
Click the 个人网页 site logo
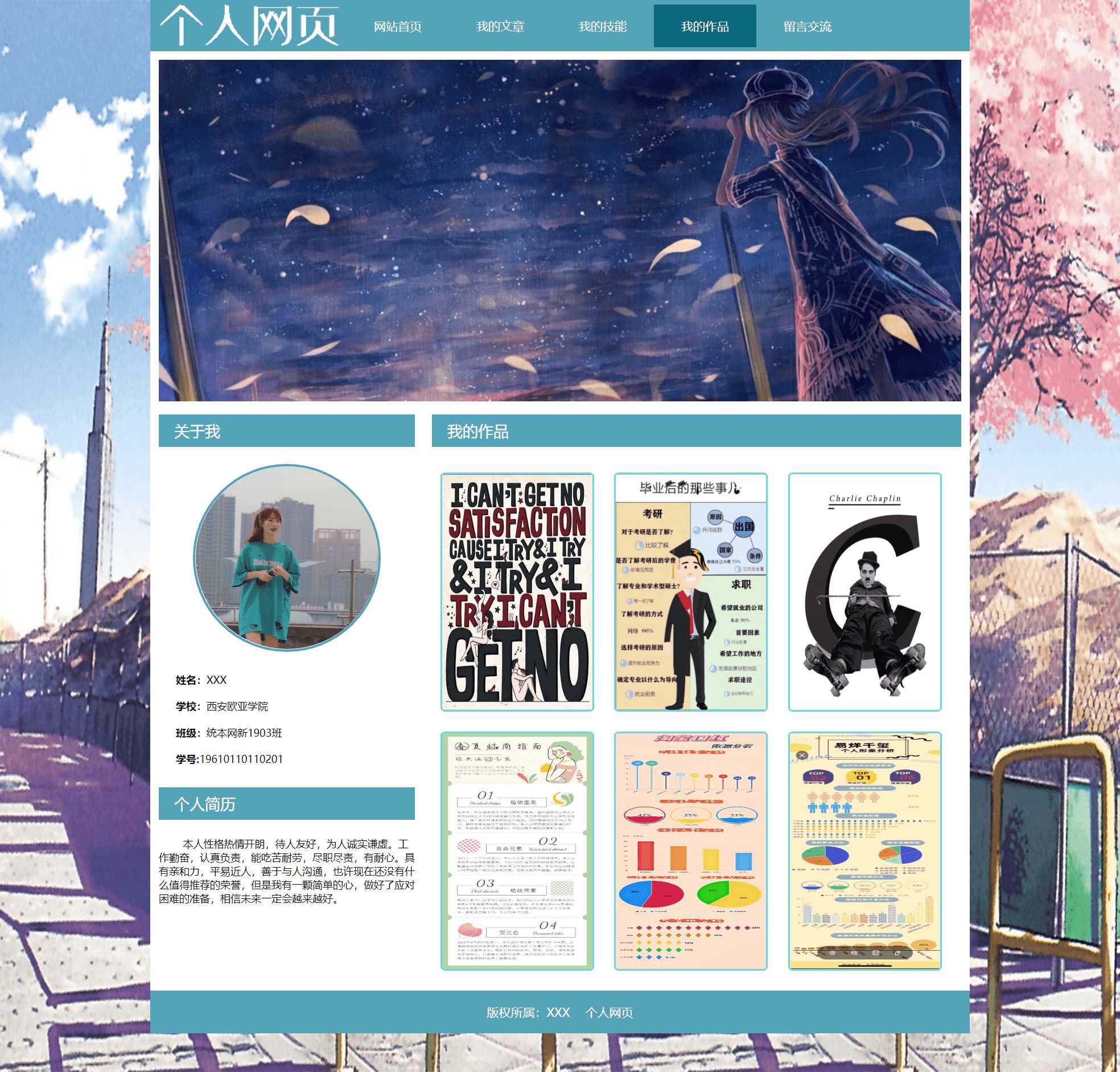pos(249,26)
